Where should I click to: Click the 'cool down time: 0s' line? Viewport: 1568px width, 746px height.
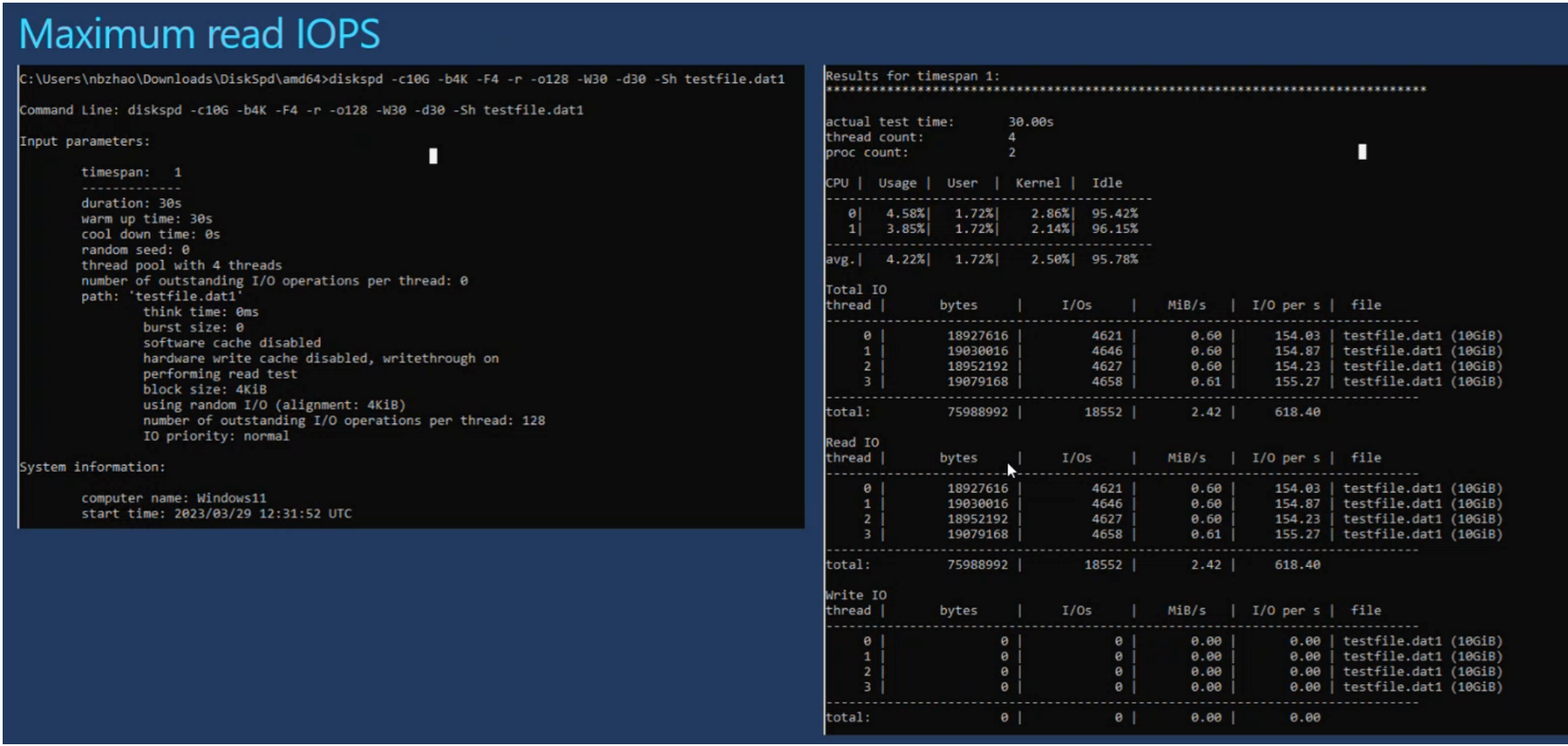[151, 235]
